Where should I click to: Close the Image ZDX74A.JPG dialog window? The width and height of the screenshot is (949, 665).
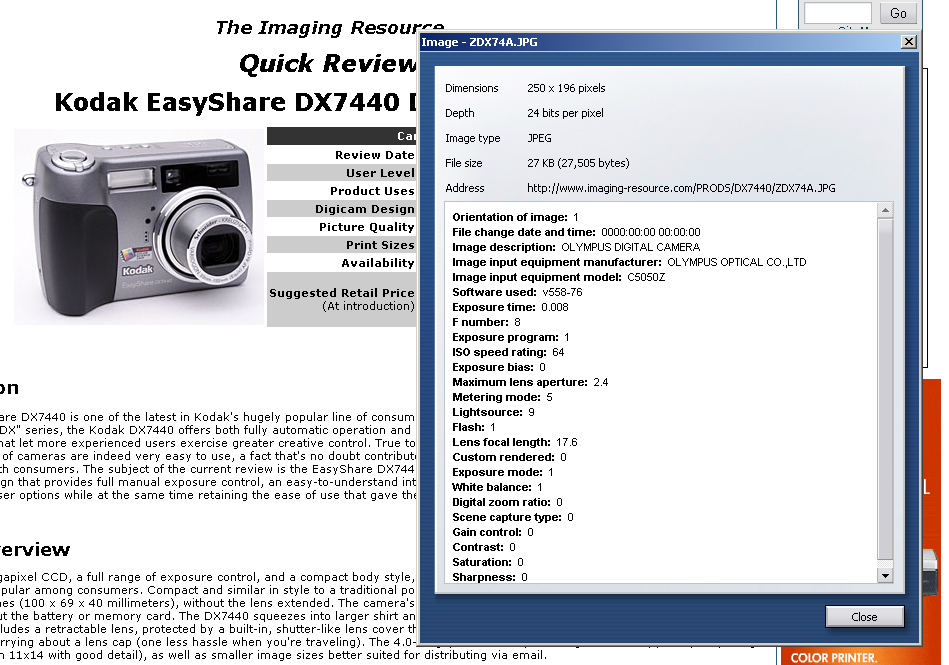click(908, 42)
